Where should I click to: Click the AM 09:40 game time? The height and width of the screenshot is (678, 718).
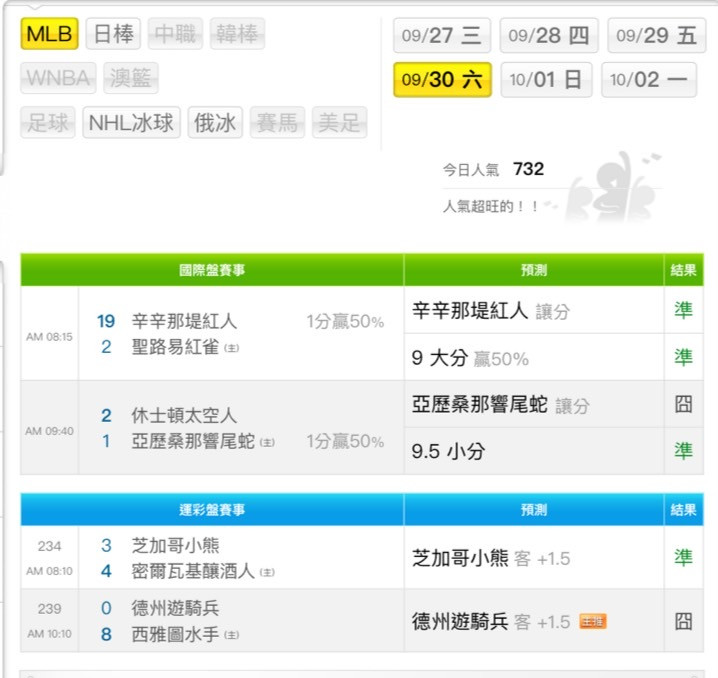49,431
